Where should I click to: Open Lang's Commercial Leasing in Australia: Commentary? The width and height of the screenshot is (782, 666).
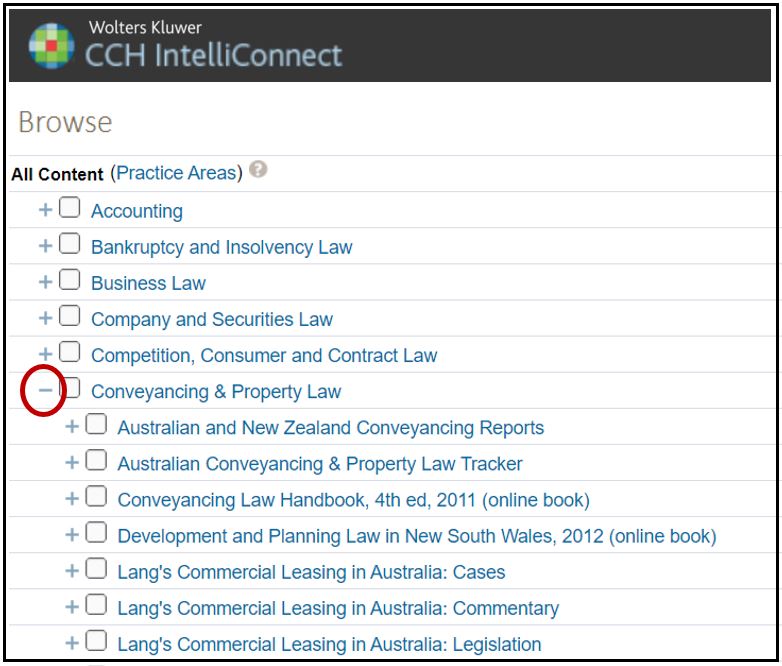tap(338, 608)
